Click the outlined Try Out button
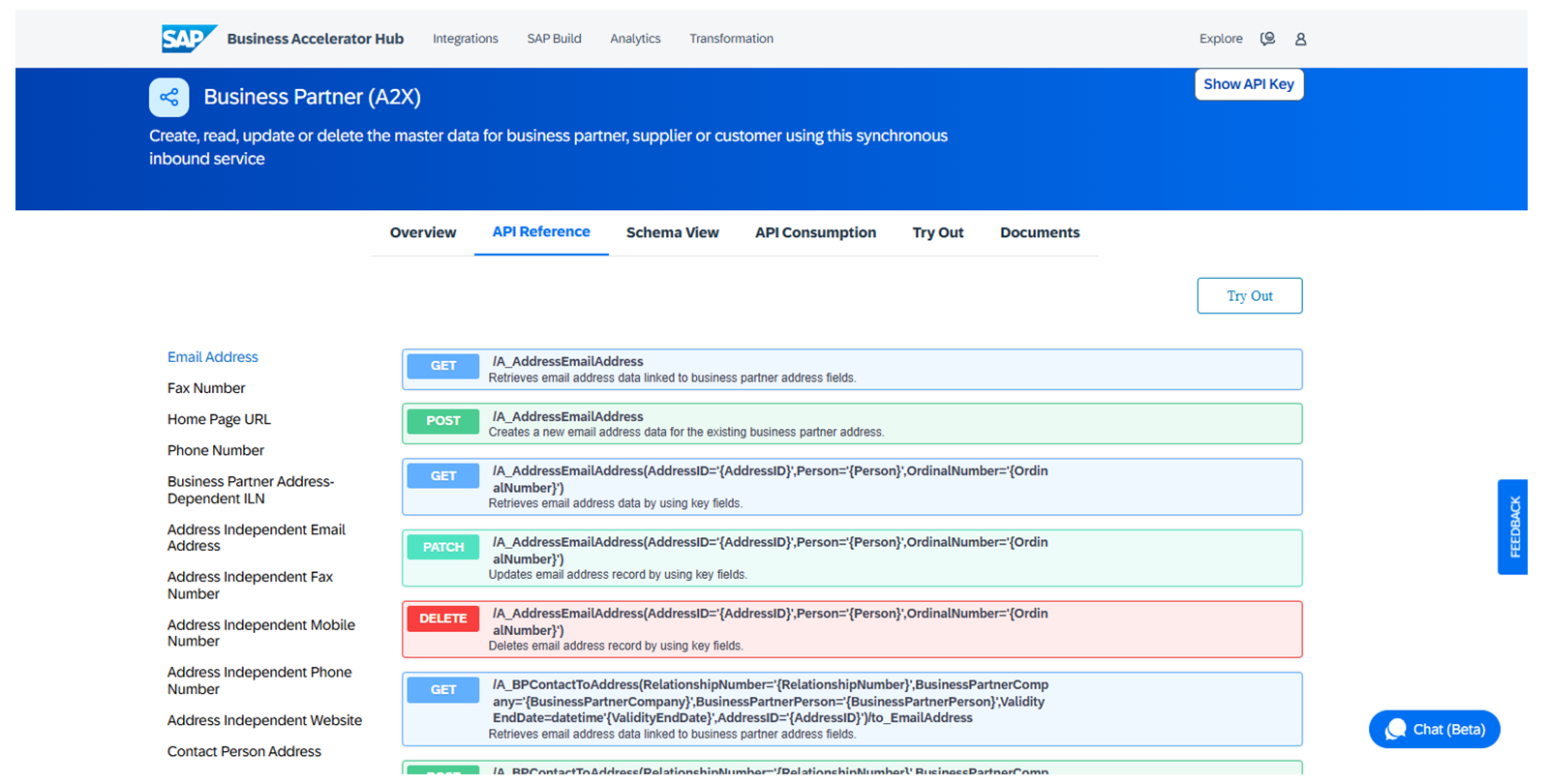1549x784 pixels. (x=1250, y=296)
